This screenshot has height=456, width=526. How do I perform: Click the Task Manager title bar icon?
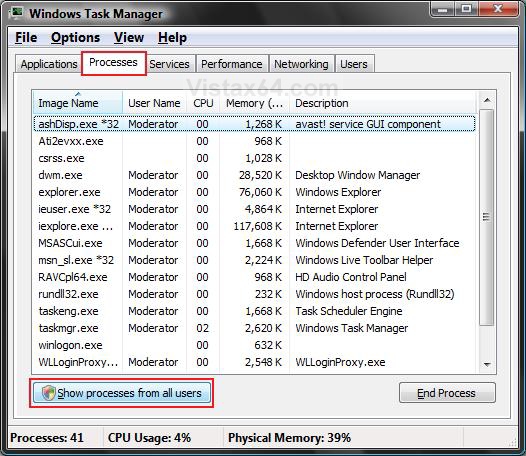16,13
